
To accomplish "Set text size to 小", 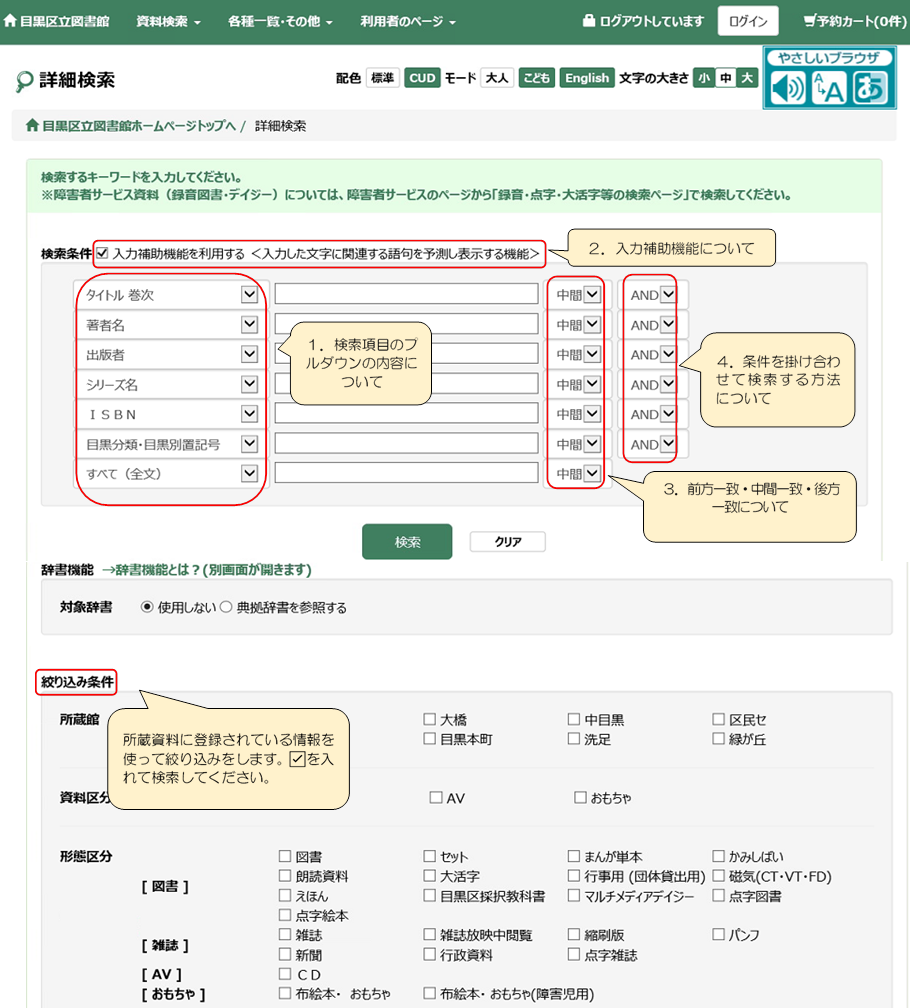I will coord(704,78).
